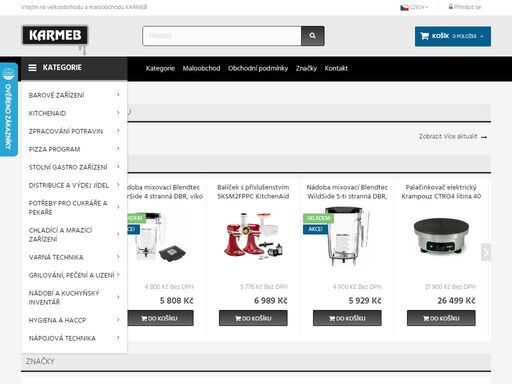This screenshot has height=384, width=512.
Task: Open Obchodní podmínky in the navigation bar
Action: coord(258,69)
